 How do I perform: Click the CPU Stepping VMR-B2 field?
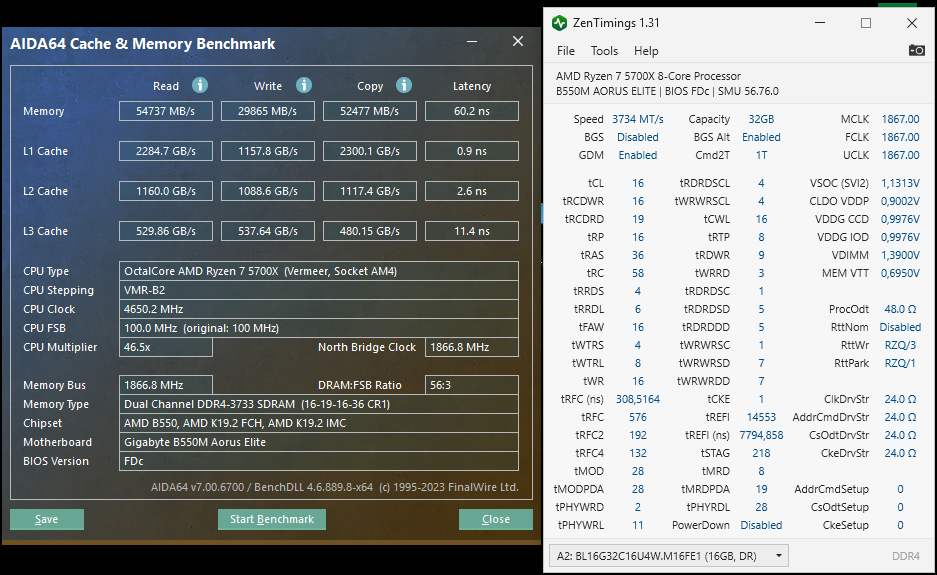tap(319, 290)
